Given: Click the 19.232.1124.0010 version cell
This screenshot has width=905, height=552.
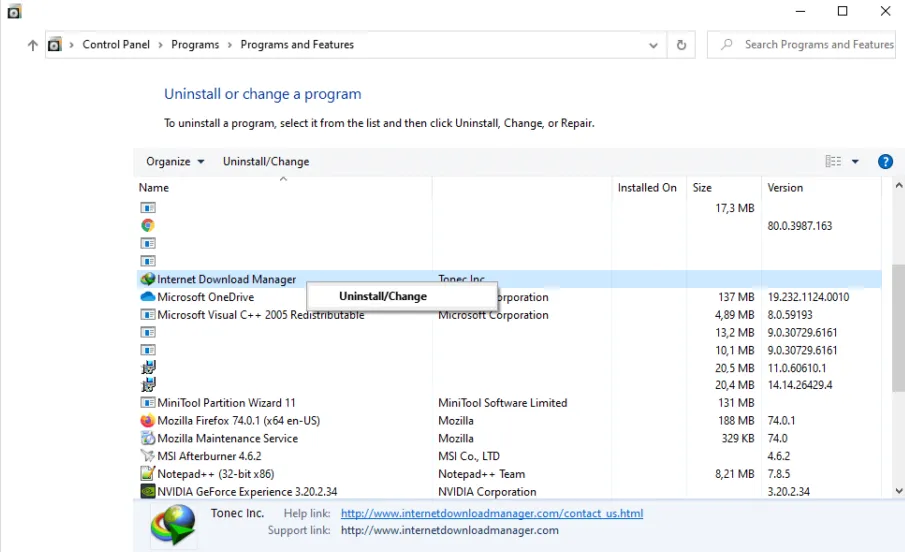Looking at the screenshot, I should point(808,297).
